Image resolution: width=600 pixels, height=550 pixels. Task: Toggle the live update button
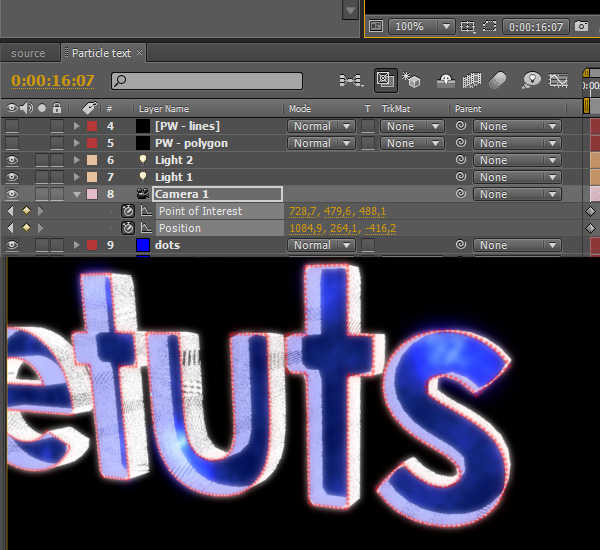pos(385,80)
